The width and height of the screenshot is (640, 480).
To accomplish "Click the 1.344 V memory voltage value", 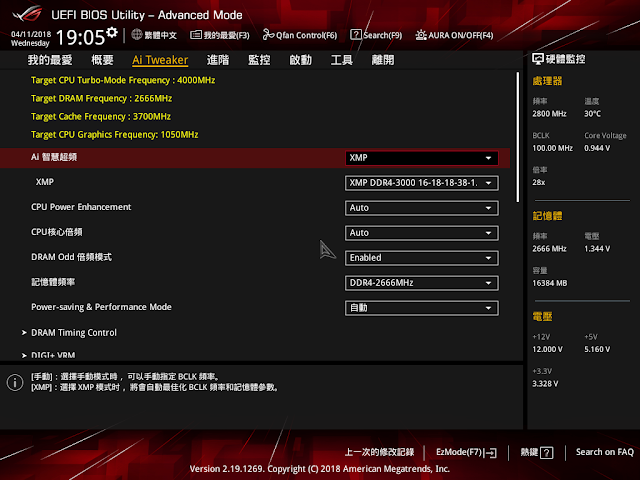I will click(597, 249).
